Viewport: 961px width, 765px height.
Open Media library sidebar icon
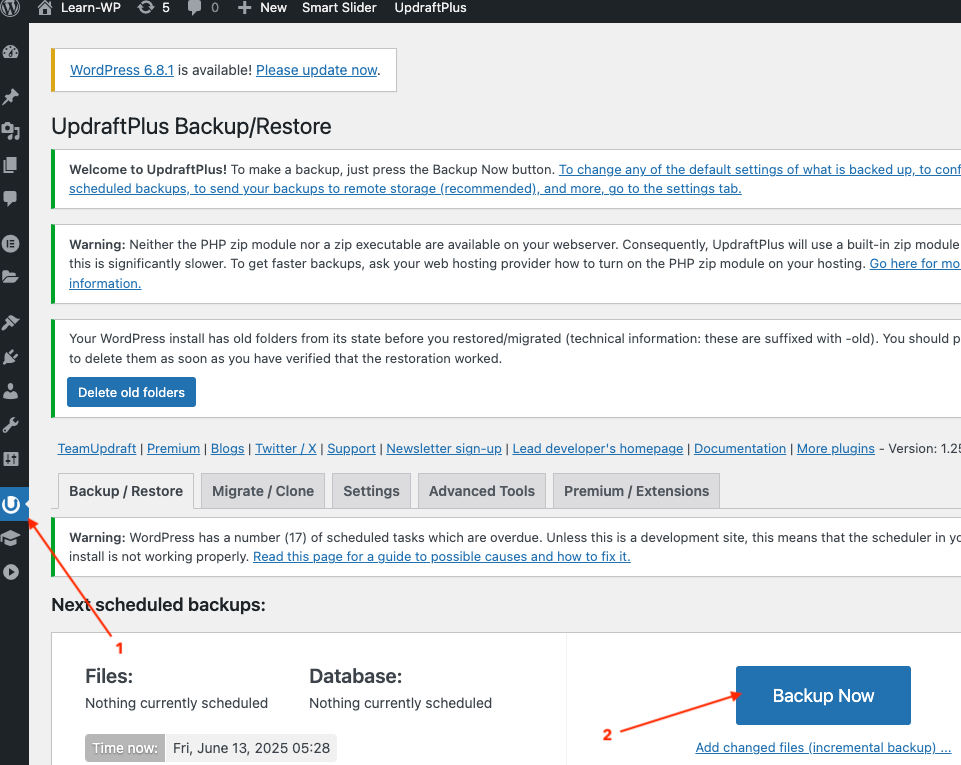11,131
